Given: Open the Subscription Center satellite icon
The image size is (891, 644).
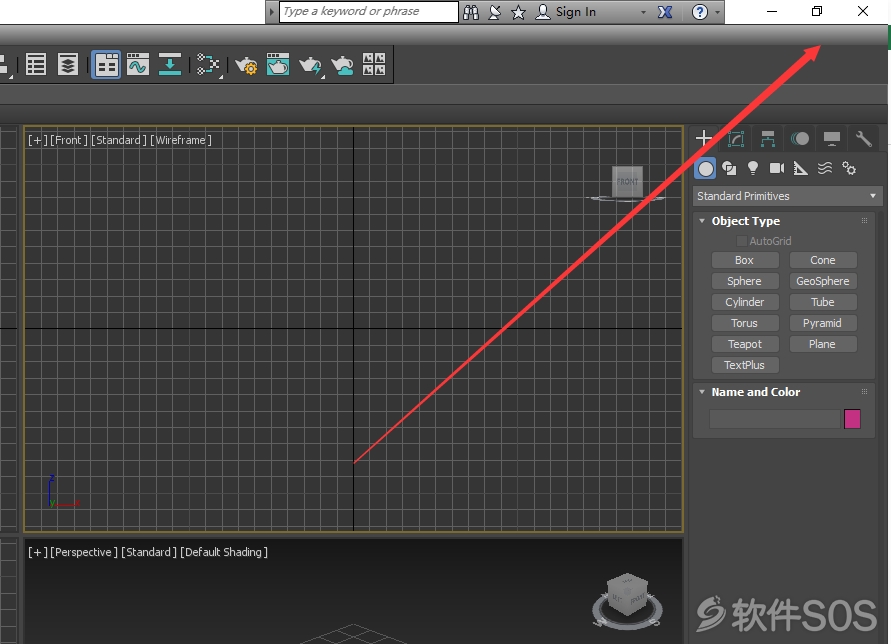Looking at the screenshot, I should [x=495, y=12].
